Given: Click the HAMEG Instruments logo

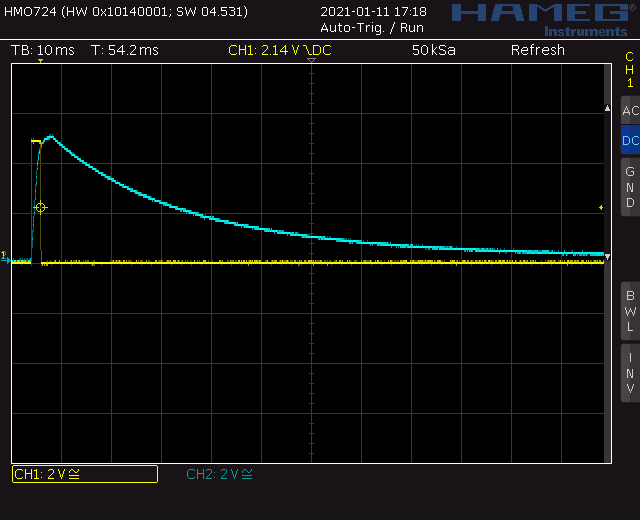Looking at the screenshot, I should 542,18.
